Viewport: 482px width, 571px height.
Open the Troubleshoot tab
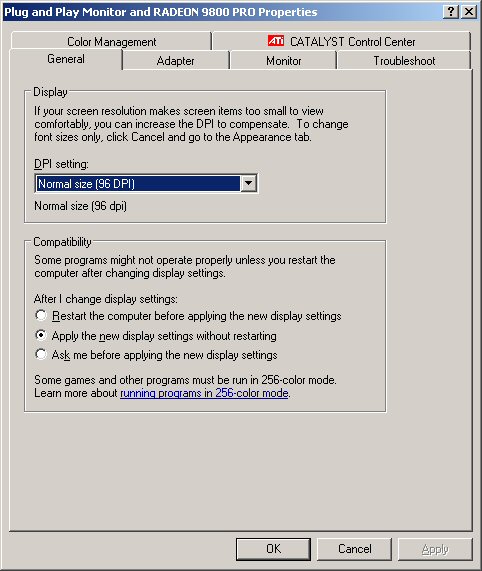coord(404,60)
